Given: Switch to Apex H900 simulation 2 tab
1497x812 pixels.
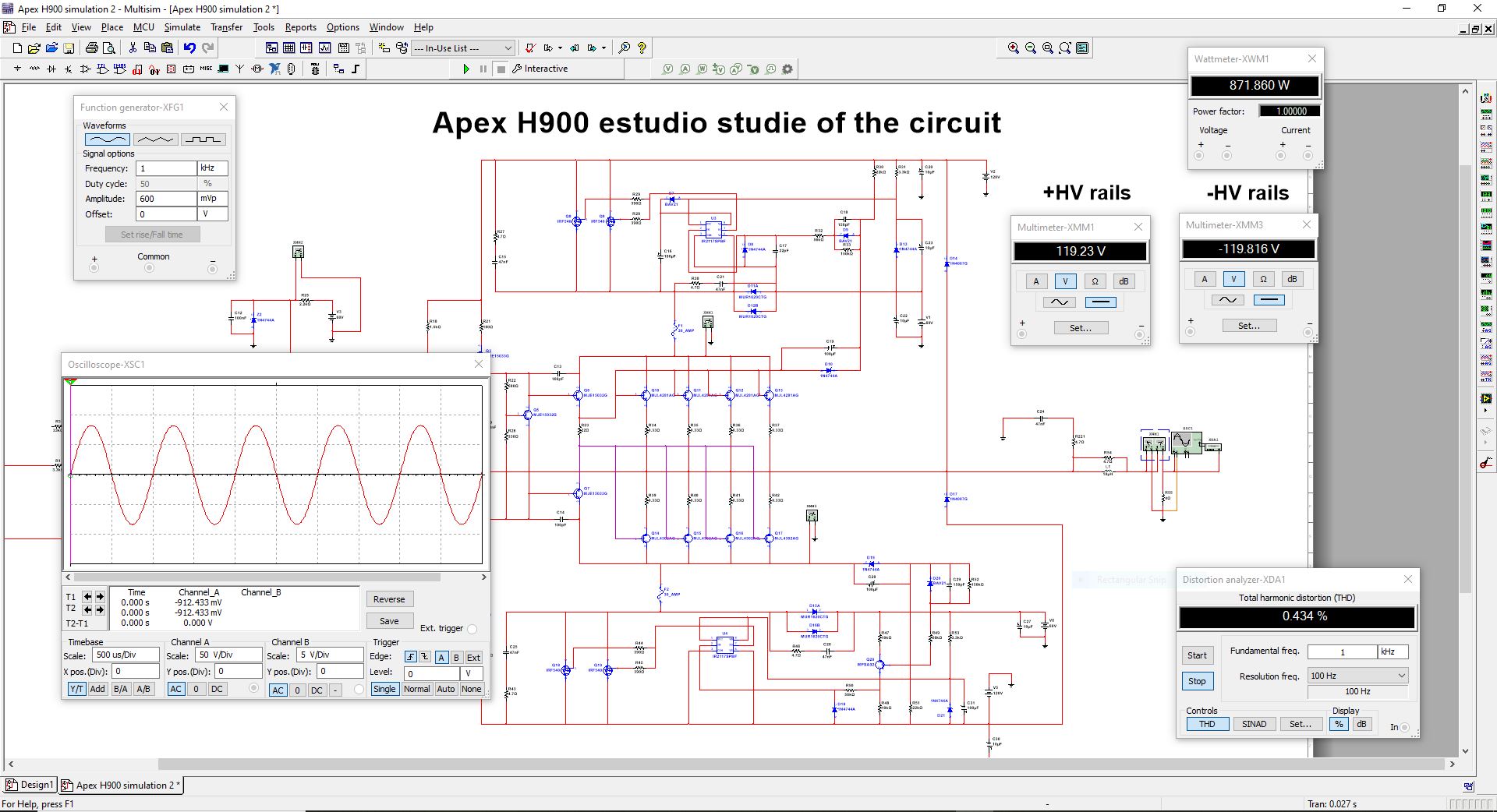Looking at the screenshot, I should (121, 785).
